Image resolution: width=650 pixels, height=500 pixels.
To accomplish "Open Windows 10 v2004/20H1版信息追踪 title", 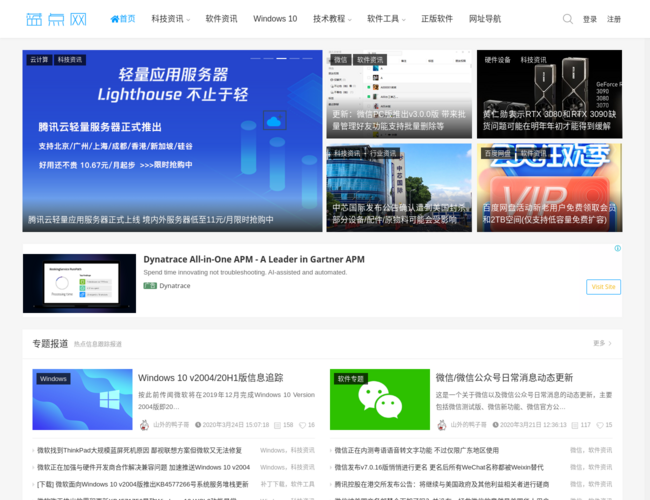I will tap(211, 378).
